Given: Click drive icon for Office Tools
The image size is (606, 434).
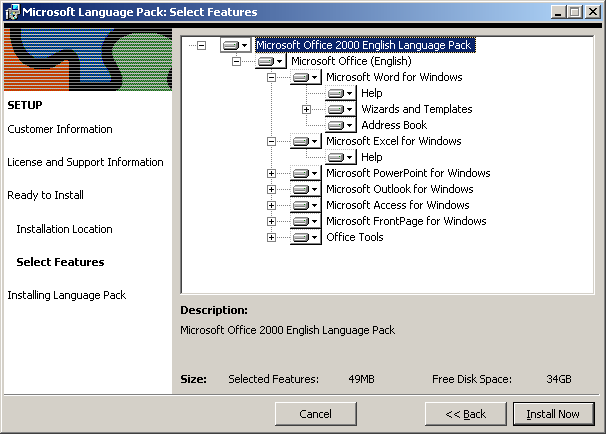Looking at the screenshot, I should point(305,237).
